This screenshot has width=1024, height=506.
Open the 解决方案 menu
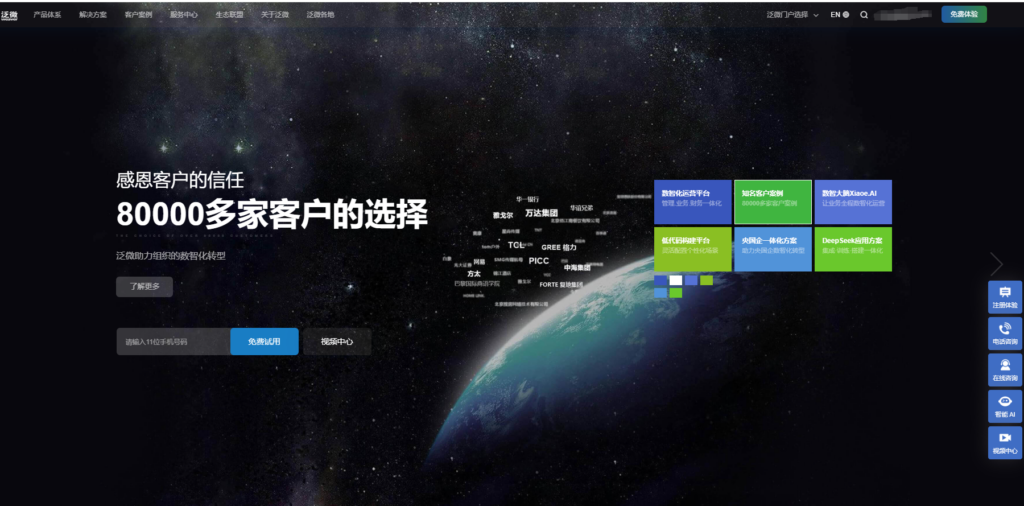[x=93, y=15]
